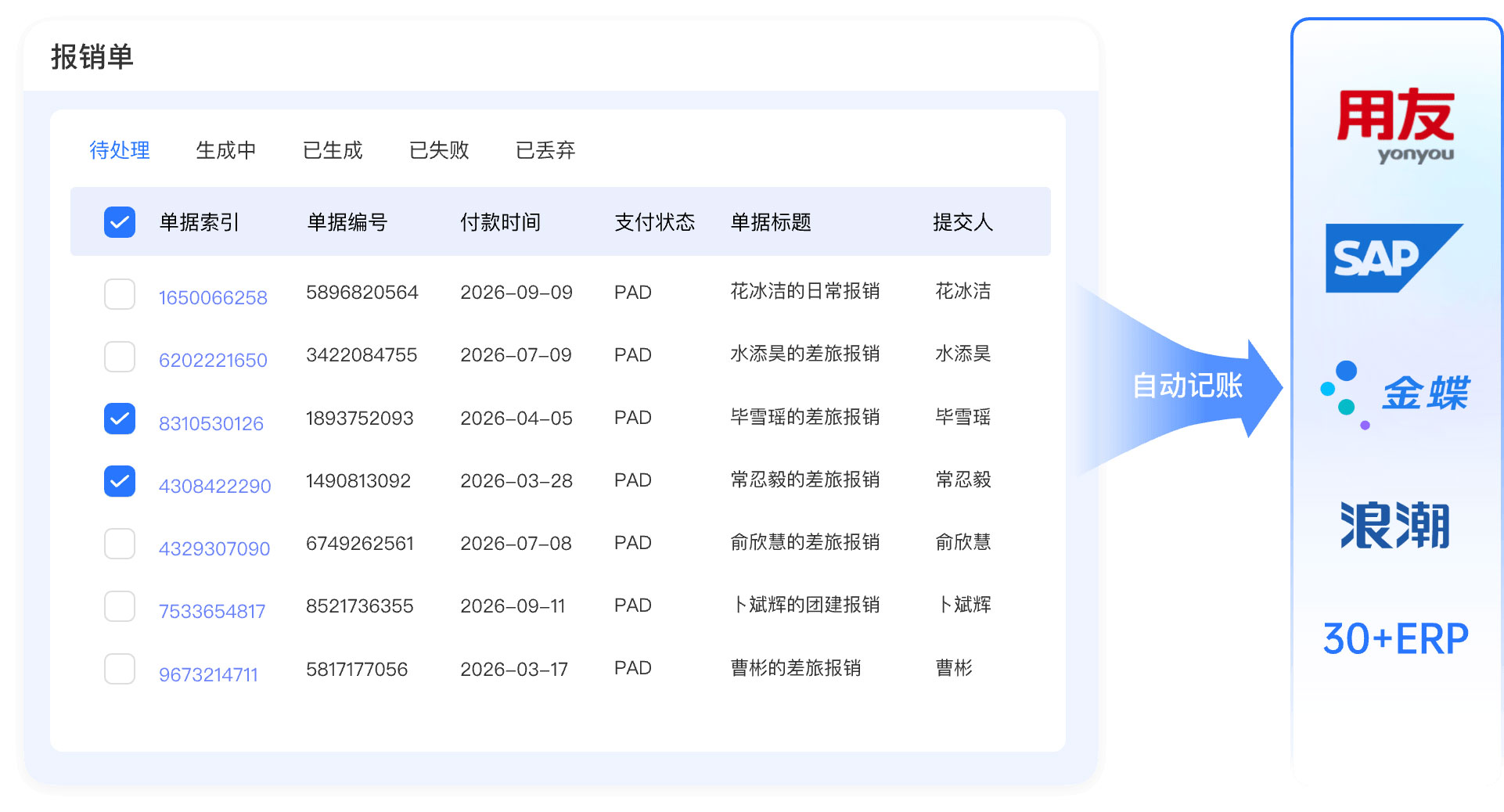1504x812 pixels.
Task: Click the 单据编号 column header
Action: pos(347,222)
